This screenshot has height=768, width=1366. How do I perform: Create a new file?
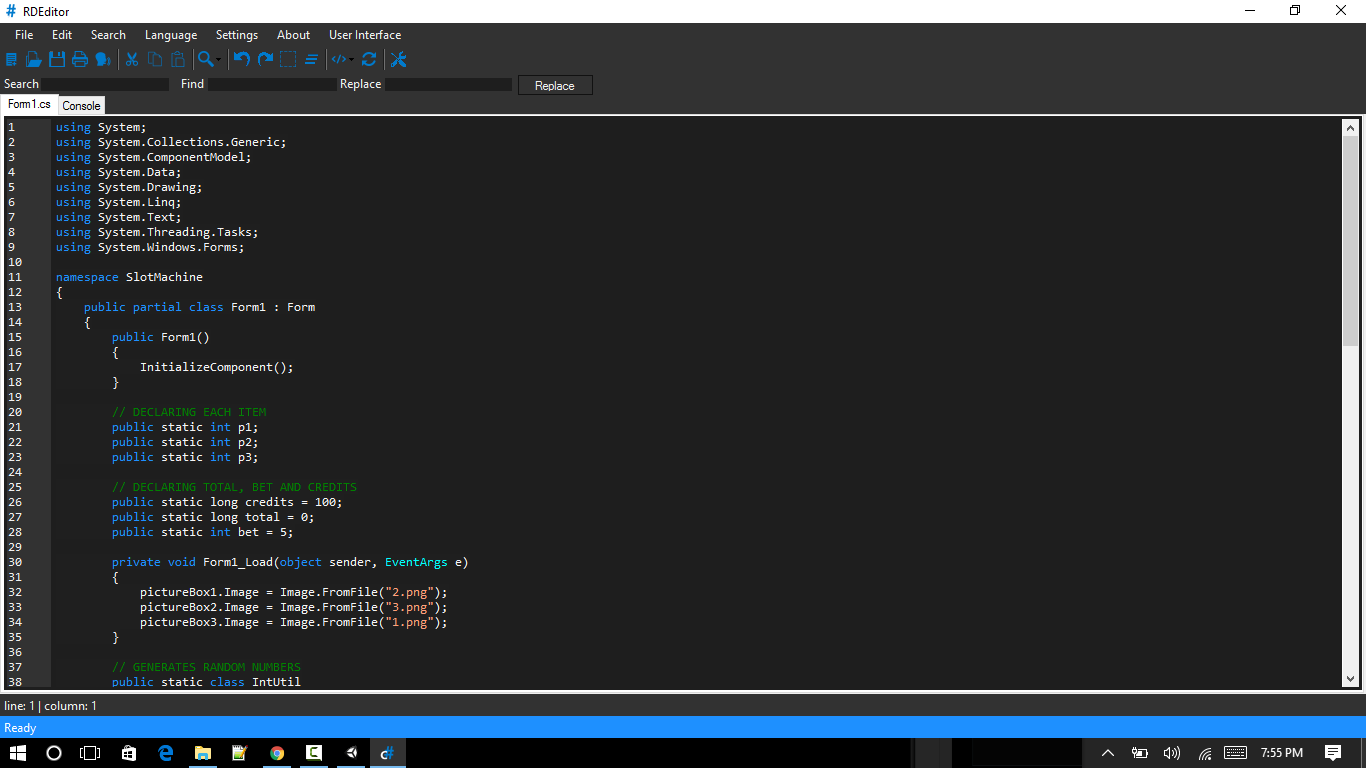click(x=12, y=60)
